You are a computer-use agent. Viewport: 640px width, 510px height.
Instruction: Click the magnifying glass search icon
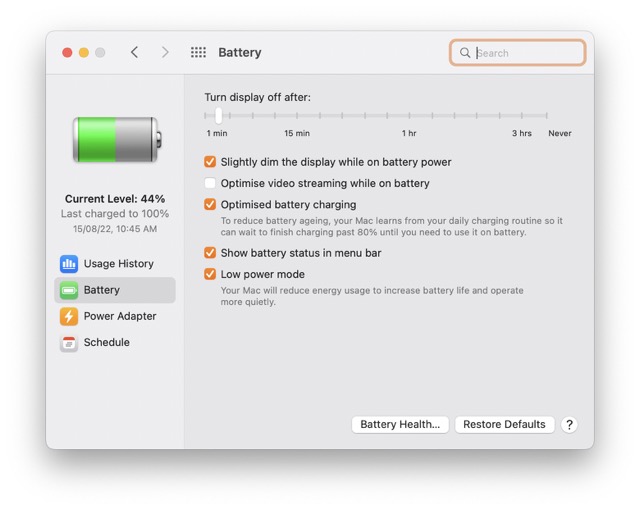(465, 53)
